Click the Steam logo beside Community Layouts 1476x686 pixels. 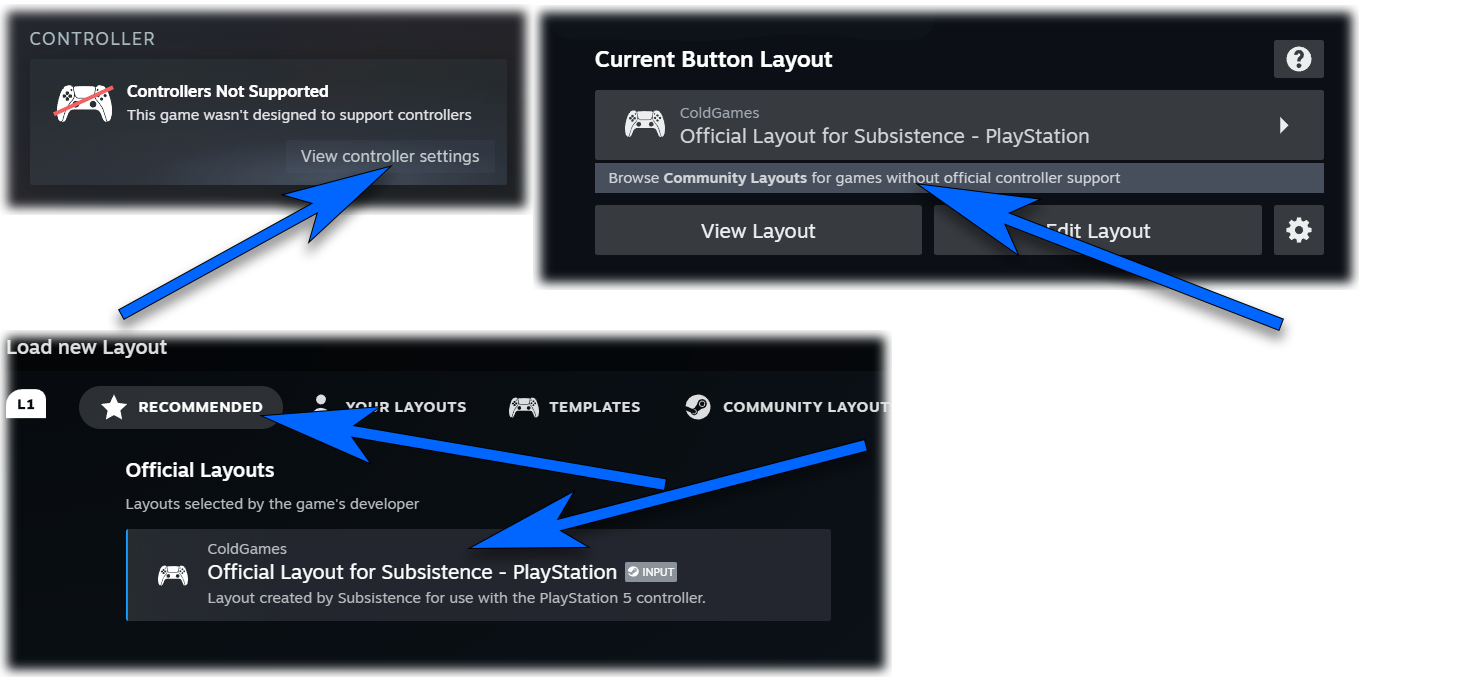[698, 407]
